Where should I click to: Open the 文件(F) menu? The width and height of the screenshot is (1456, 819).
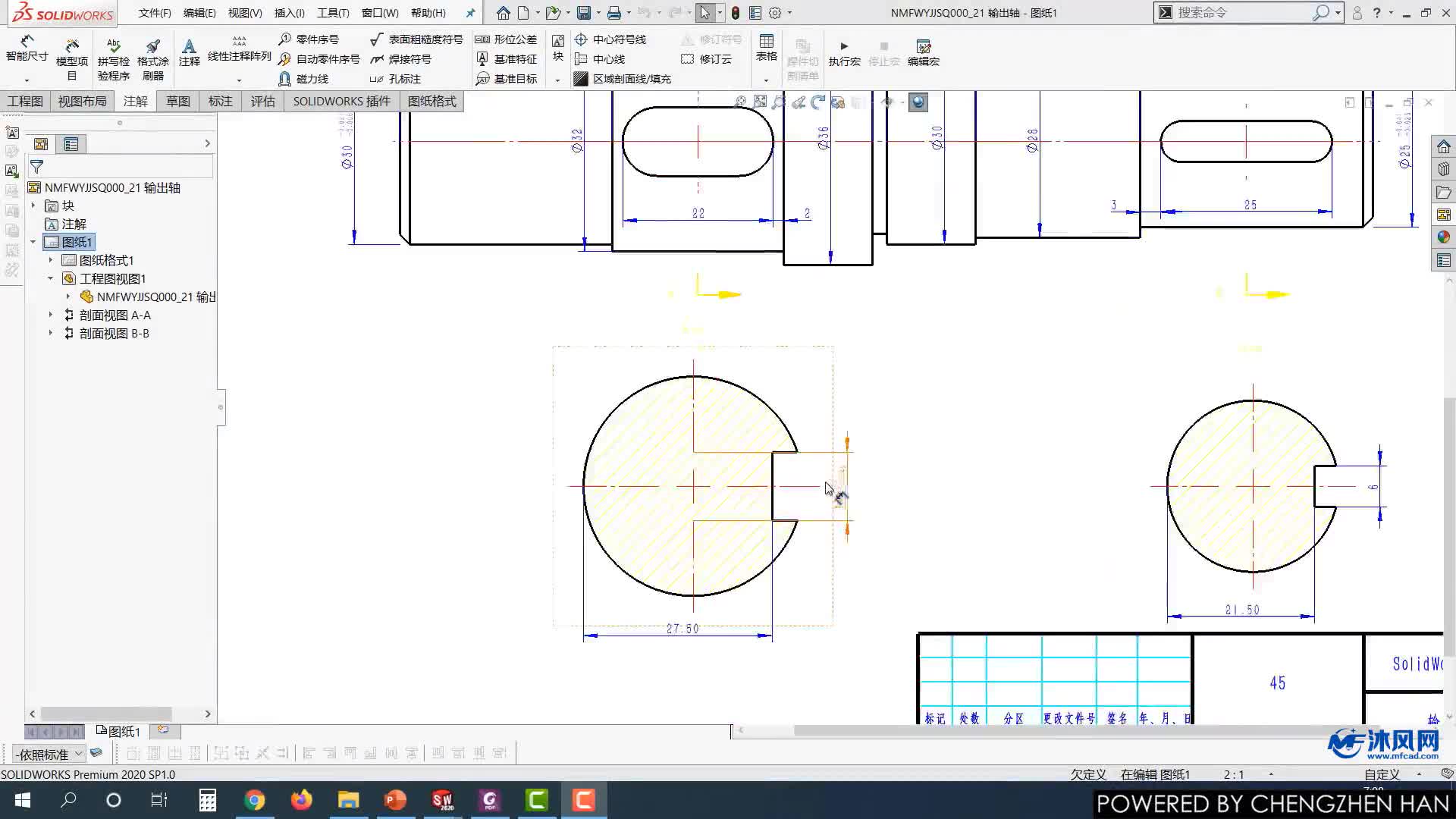pos(155,13)
